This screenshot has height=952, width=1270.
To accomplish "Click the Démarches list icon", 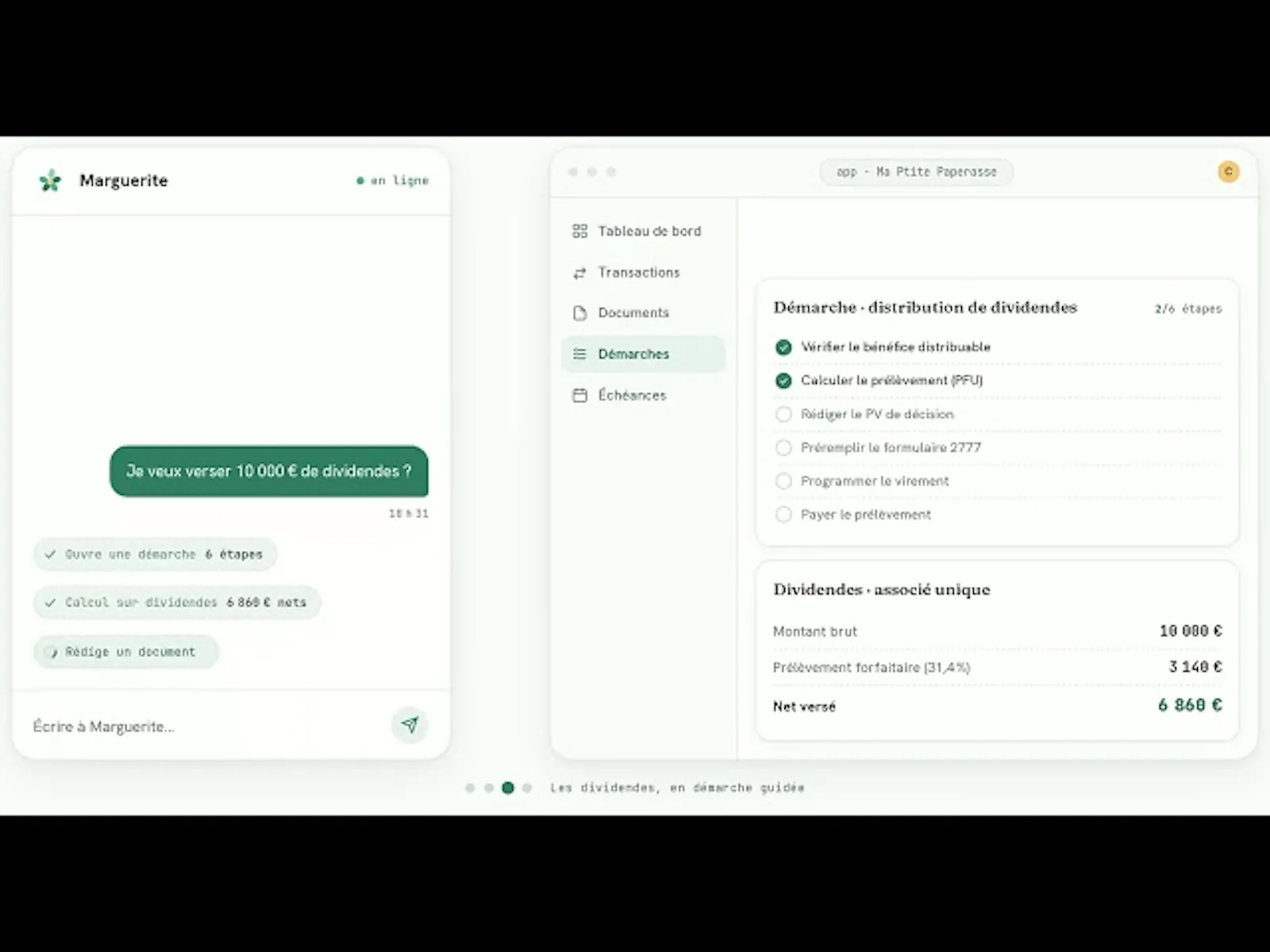I will pyautogui.click(x=579, y=354).
